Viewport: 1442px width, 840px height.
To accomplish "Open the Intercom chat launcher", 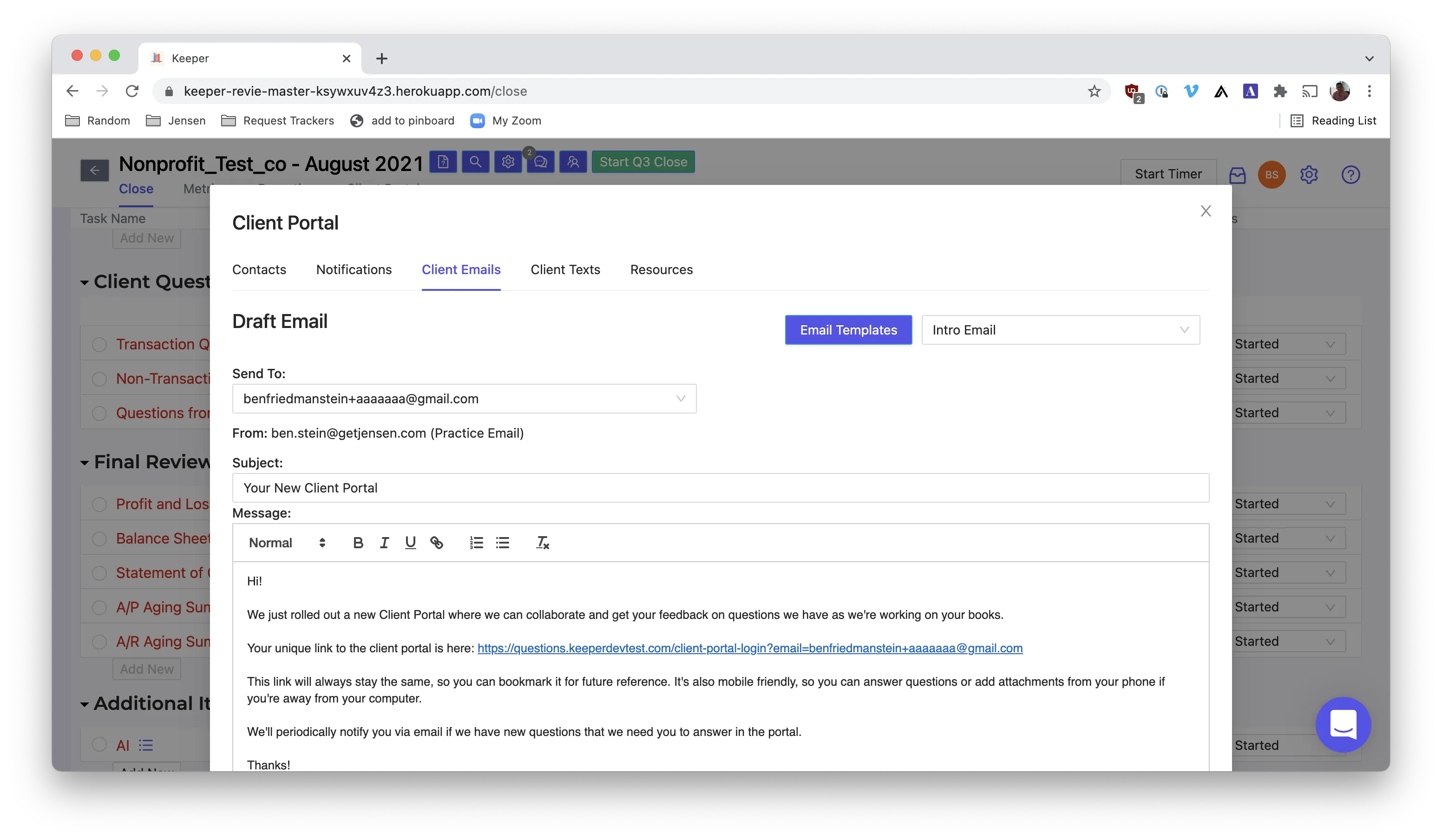I will tap(1343, 724).
